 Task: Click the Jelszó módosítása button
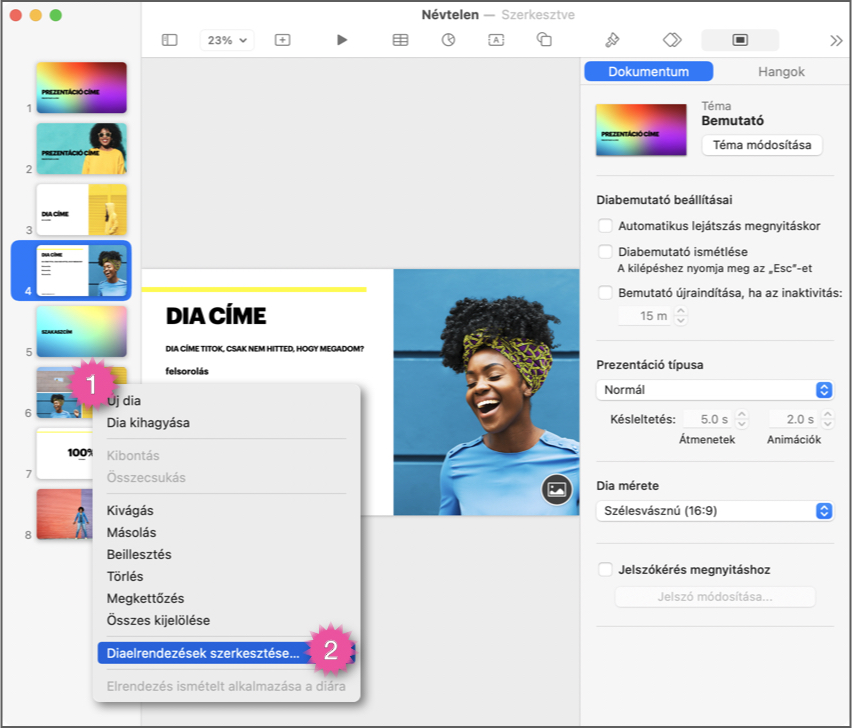click(x=715, y=597)
